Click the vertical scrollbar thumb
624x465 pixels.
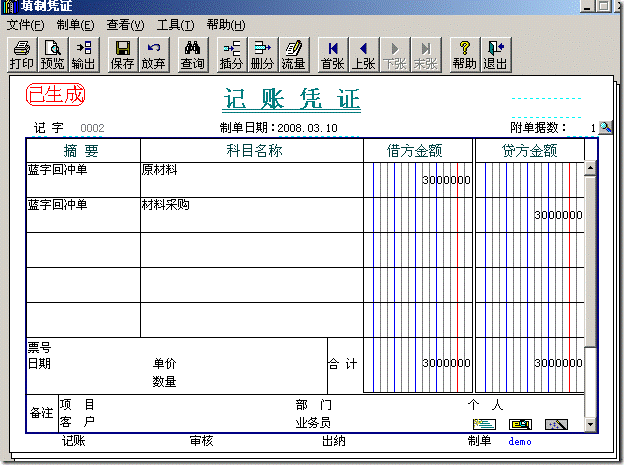coord(590,262)
